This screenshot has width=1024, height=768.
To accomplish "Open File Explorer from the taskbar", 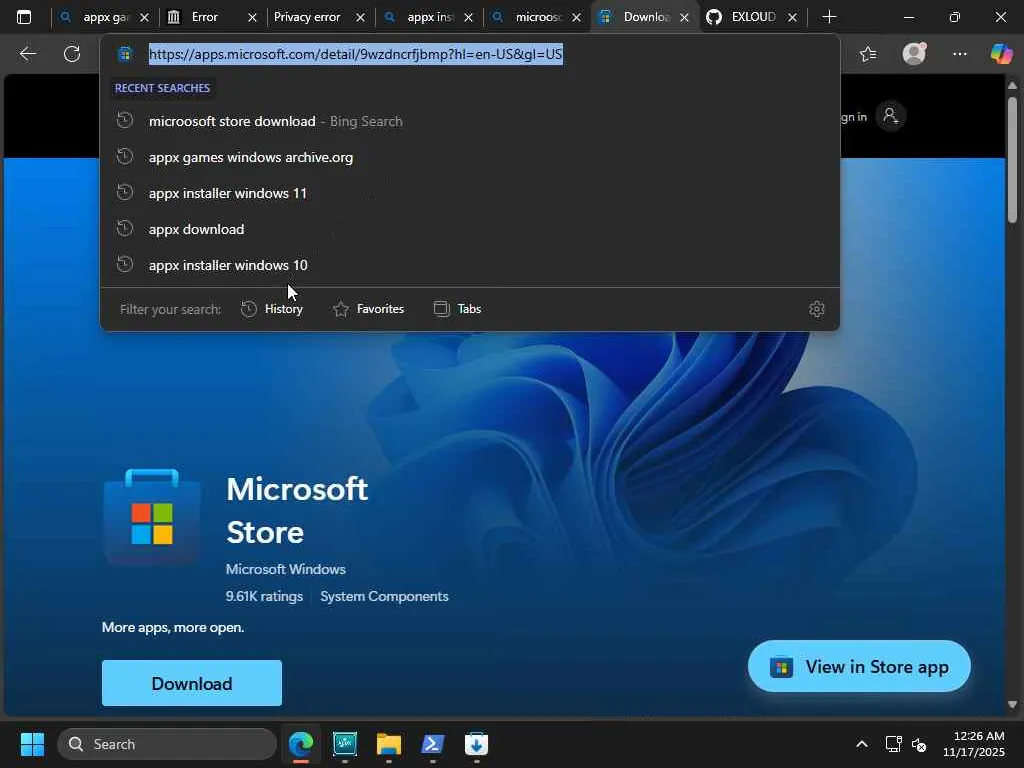I will tap(389, 744).
